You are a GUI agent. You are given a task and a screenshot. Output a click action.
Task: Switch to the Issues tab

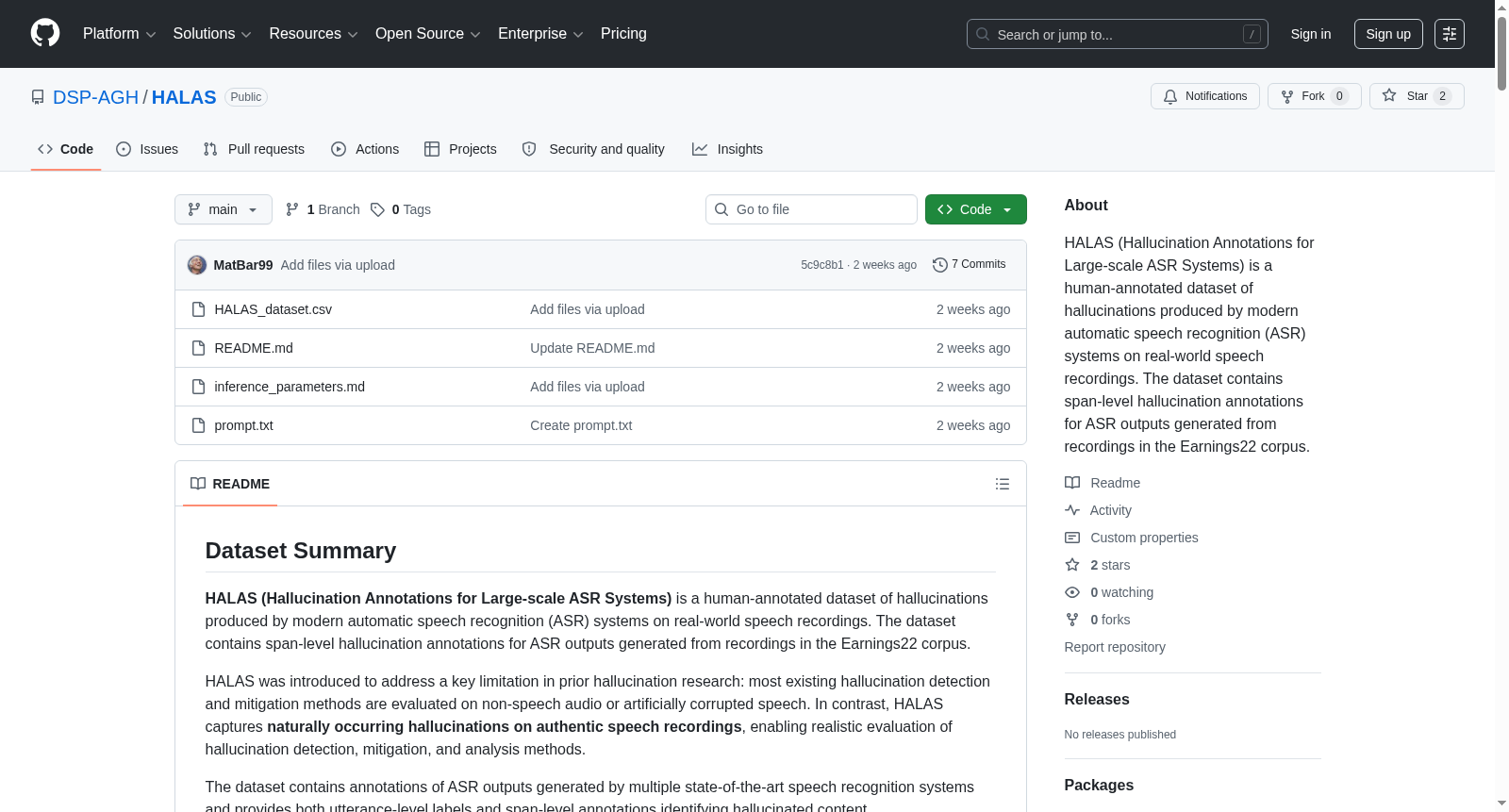point(147,149)
